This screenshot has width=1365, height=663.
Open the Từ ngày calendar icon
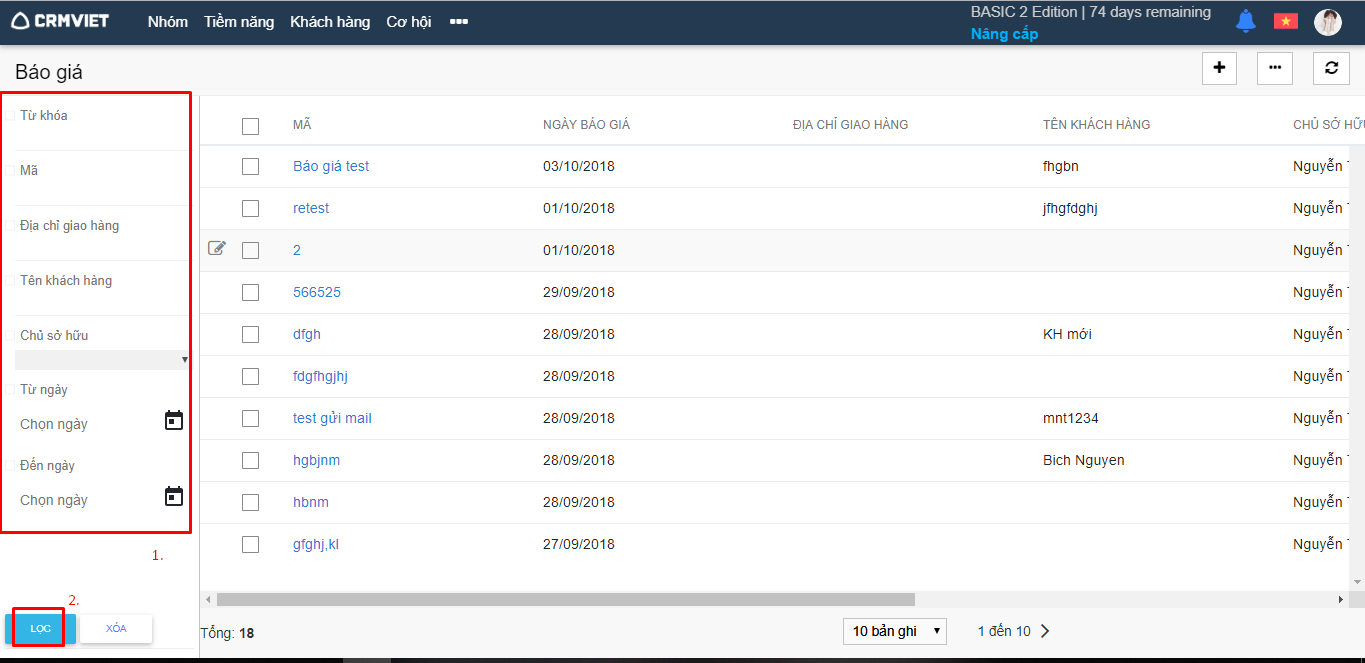(x=174, y=421)
